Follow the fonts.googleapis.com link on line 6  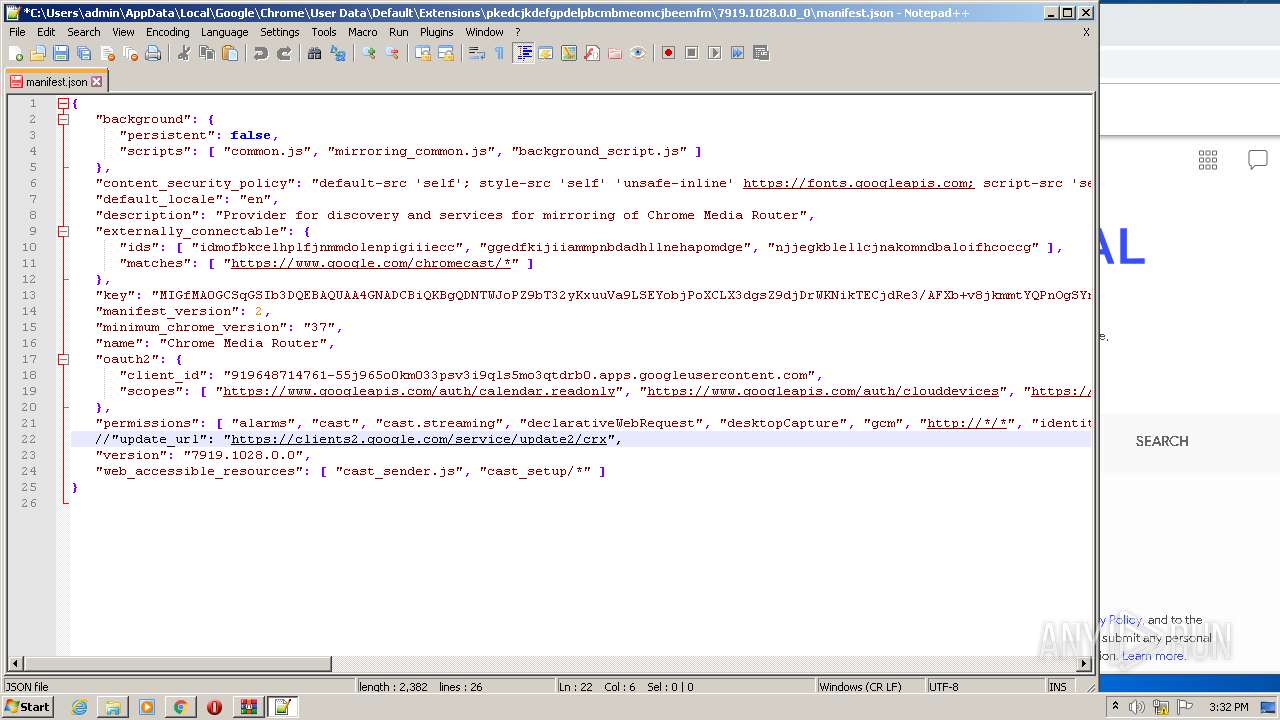click(858, 183)
